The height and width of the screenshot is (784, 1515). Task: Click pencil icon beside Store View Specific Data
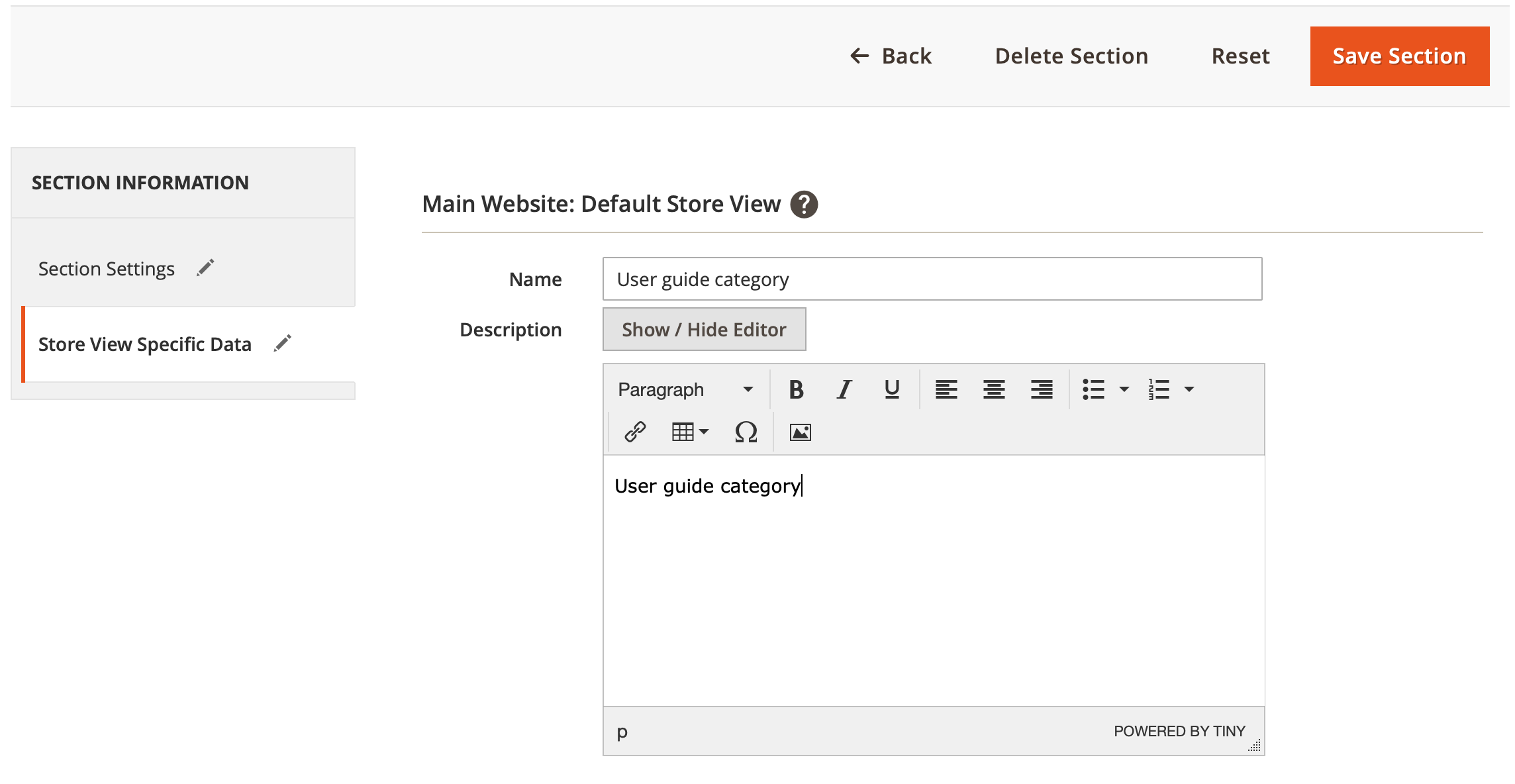tap(283, 344)
